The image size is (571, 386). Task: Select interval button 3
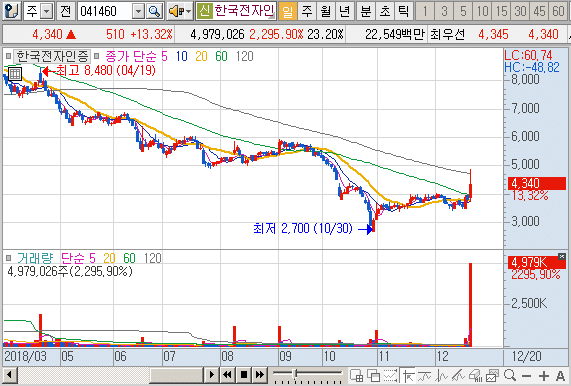(x=444, y=11)
